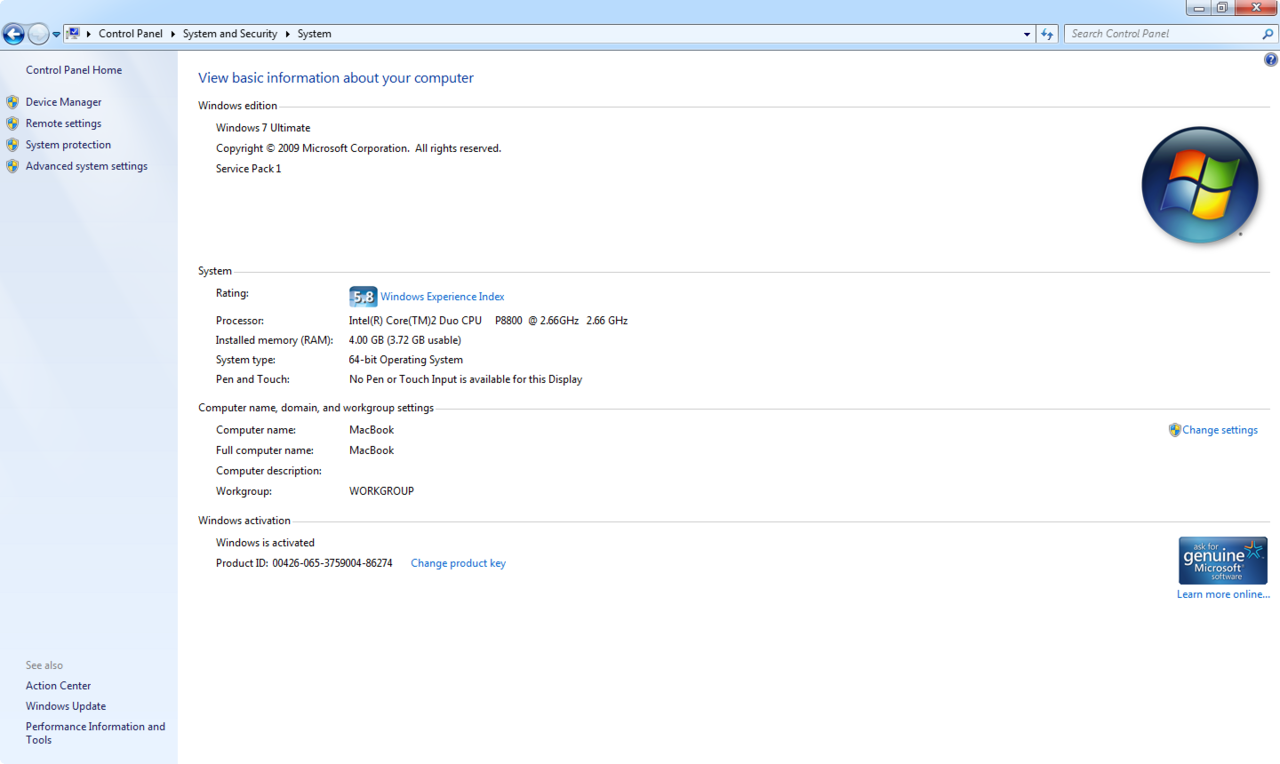Click the 'ask for genuine Microsoft' badge
The image size is (1280, 764).
[1222, 560]
